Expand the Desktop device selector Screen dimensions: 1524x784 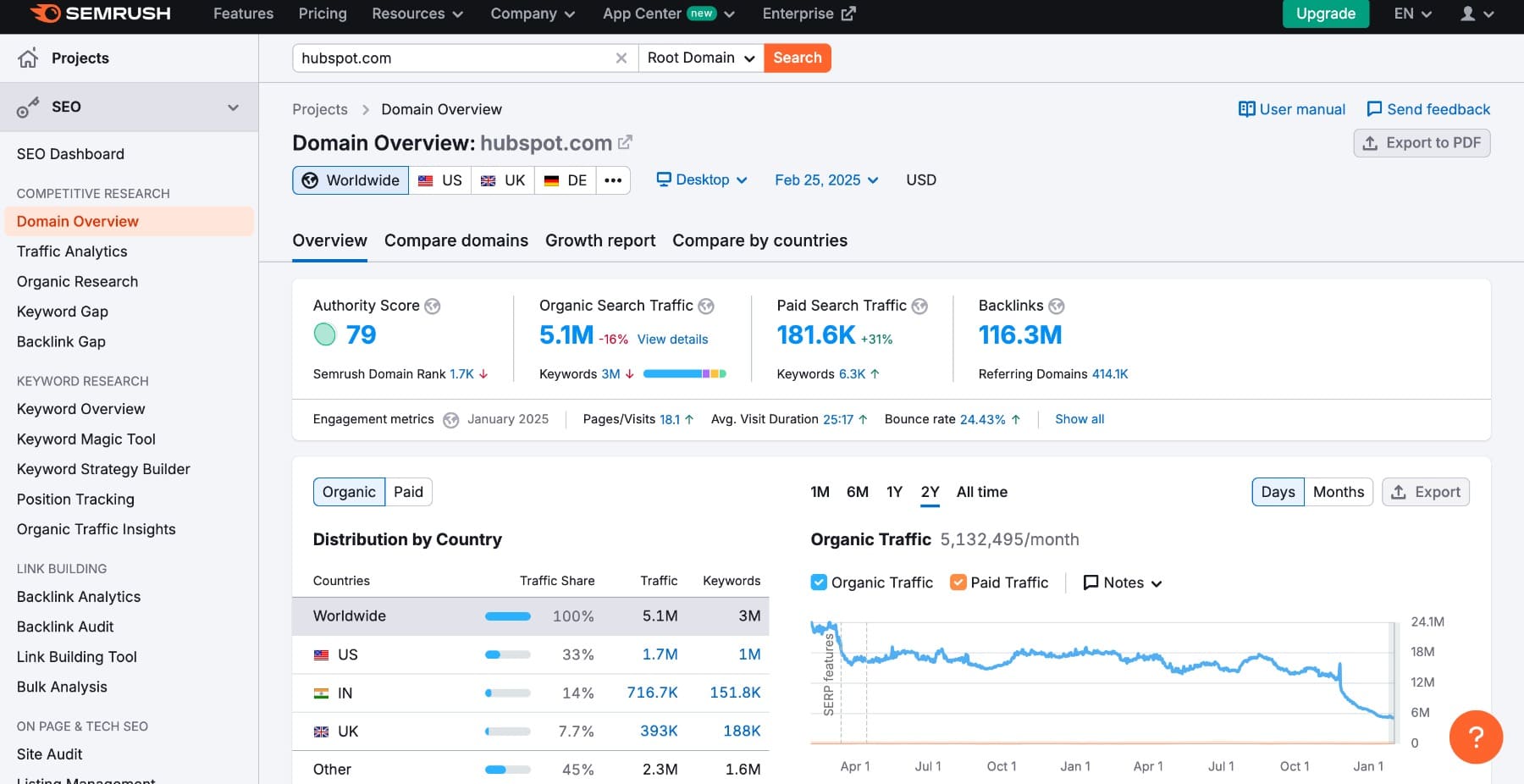coord(702,179)
